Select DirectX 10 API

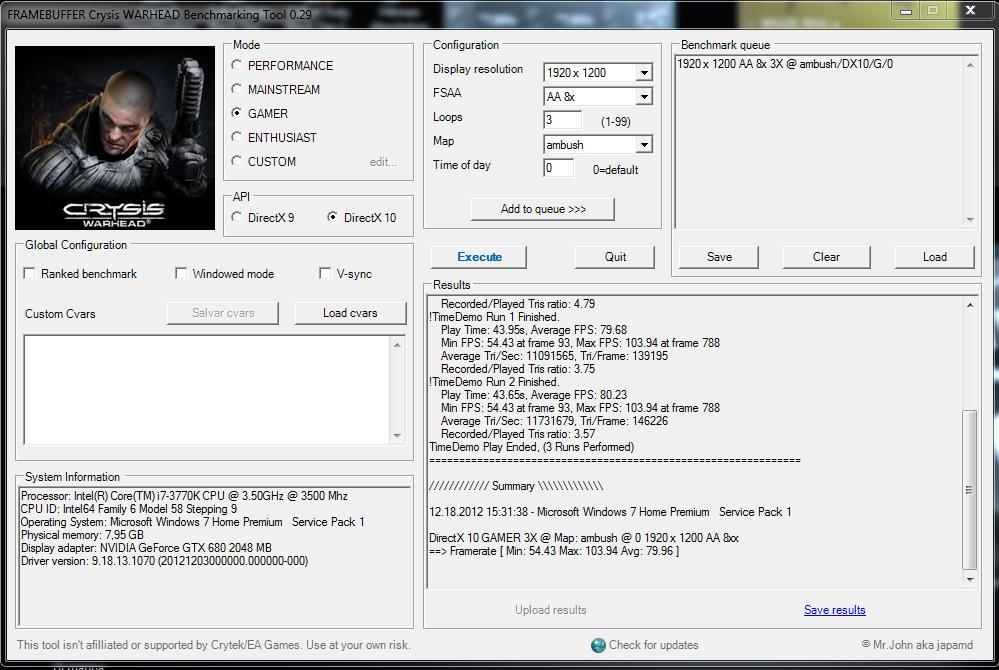coord(332,217)
